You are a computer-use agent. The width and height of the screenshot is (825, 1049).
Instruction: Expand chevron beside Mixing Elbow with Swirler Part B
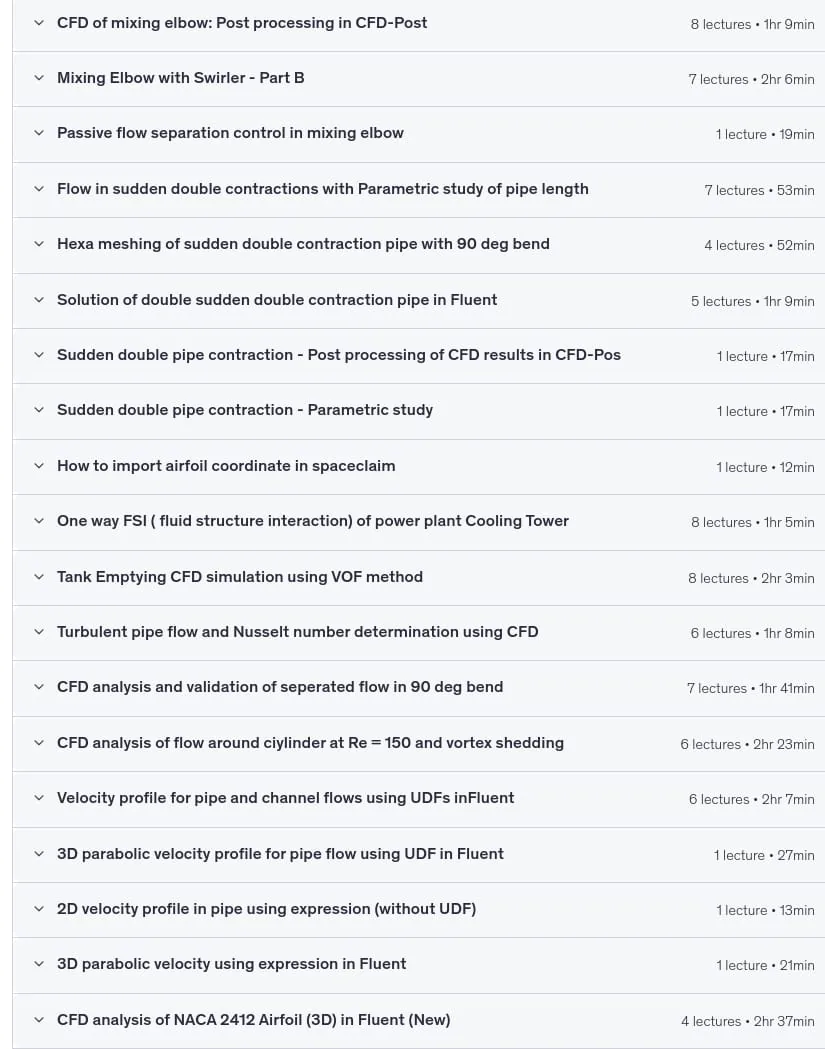[x=39, y=78]
